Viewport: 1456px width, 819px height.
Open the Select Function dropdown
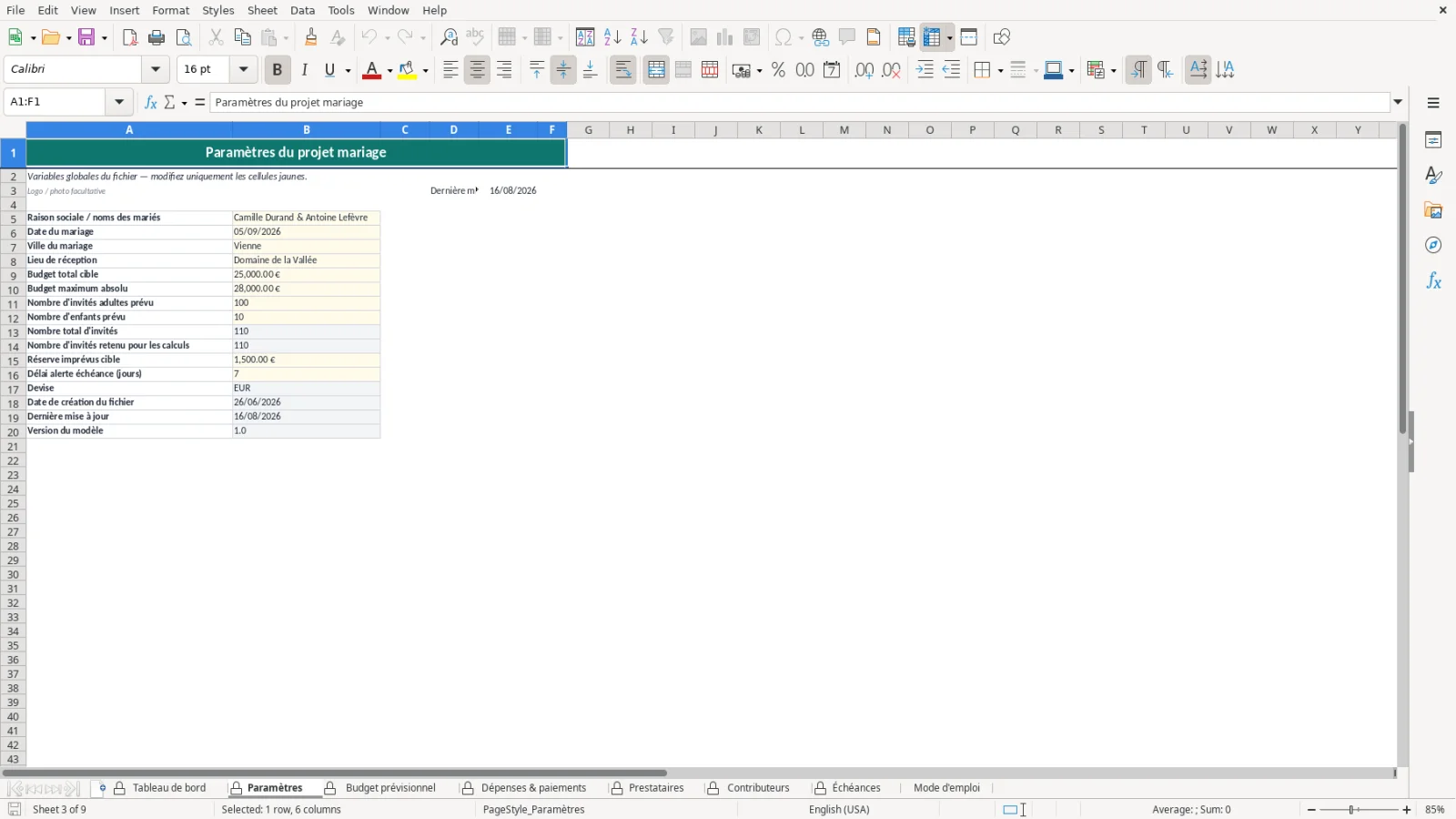184,103
